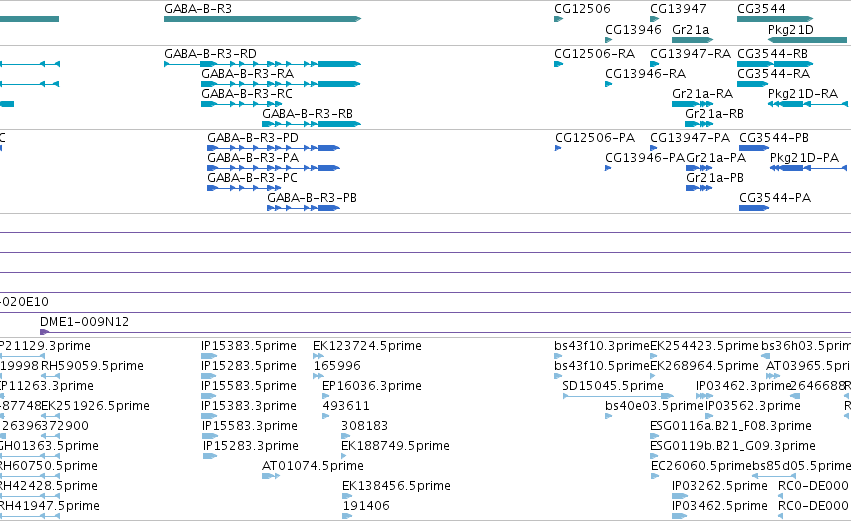Click the Pkg21D gene bar

pyautogui.click(x=807, y=40)
